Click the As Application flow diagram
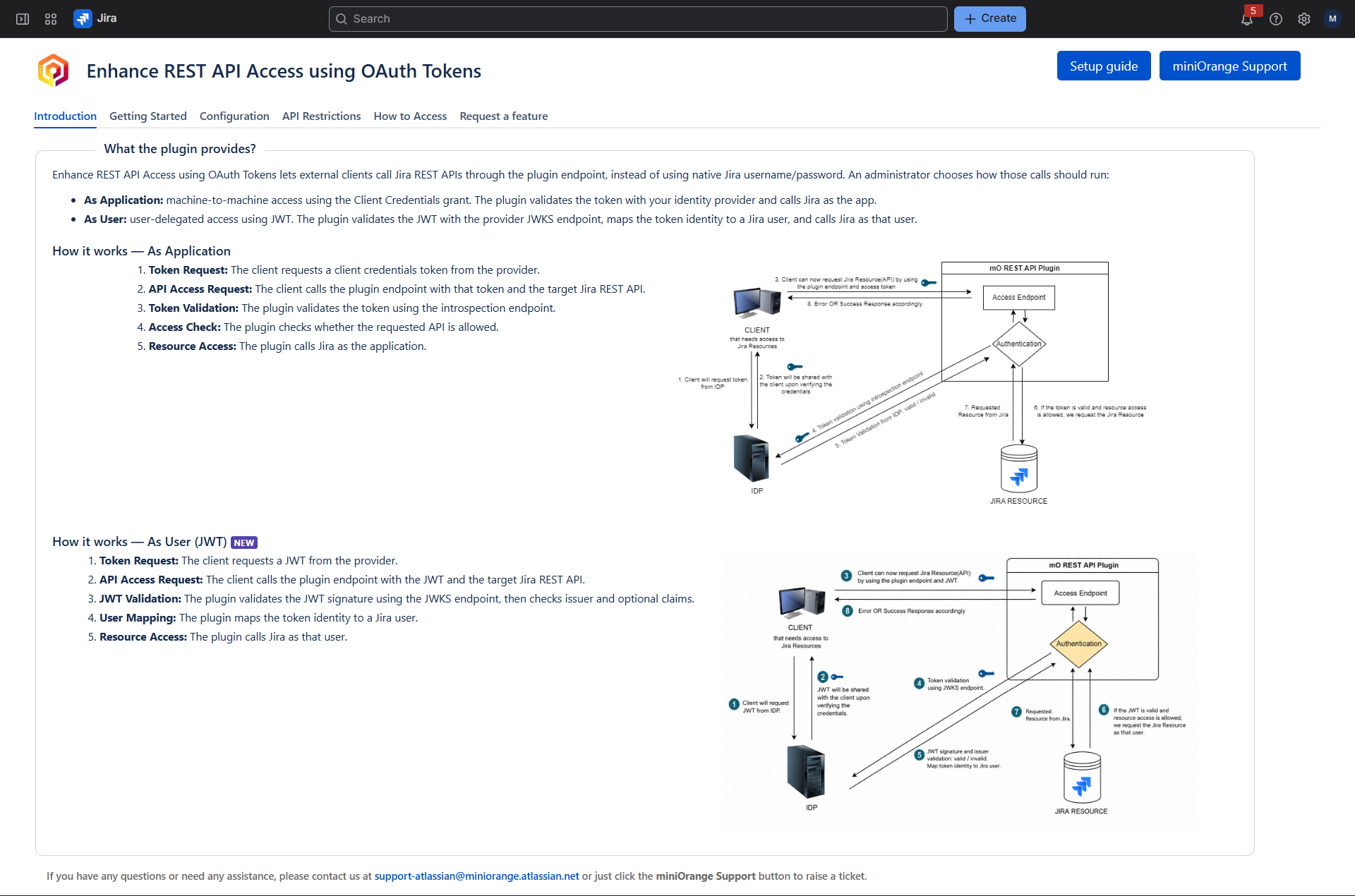 pos(913,384)
